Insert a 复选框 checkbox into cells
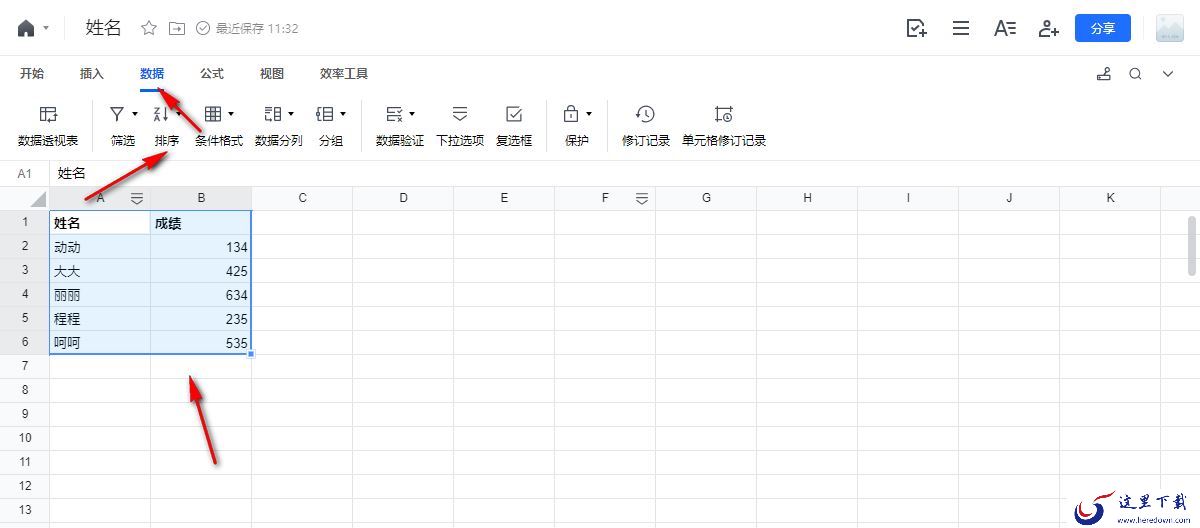The image size is (1200, 528). coord(514,126)
